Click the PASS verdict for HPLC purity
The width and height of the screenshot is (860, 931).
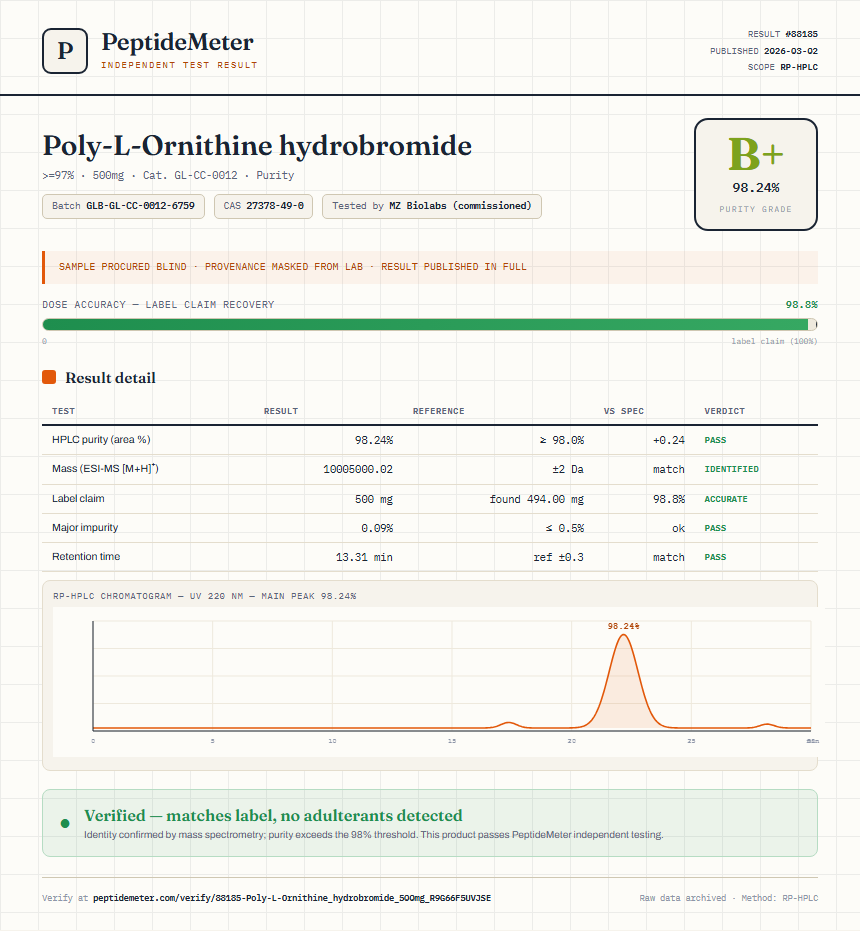click(x=715, y=440)
